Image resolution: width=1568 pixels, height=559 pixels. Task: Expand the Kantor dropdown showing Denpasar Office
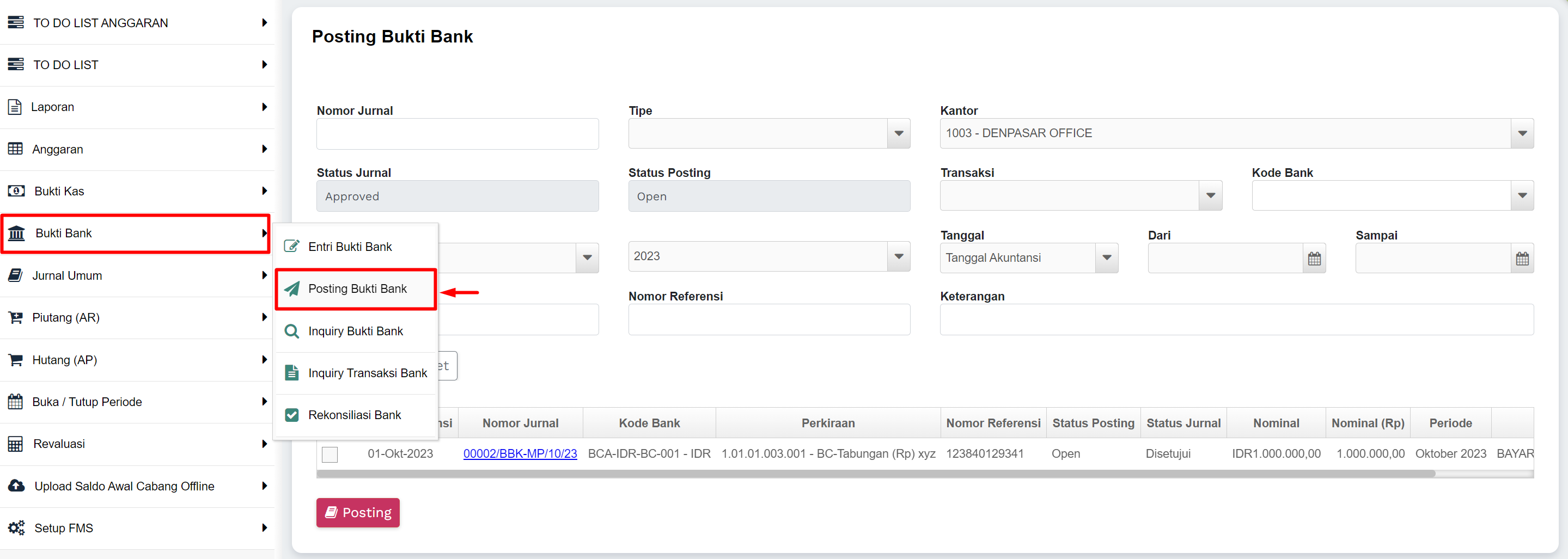[x=1522, y=134]
